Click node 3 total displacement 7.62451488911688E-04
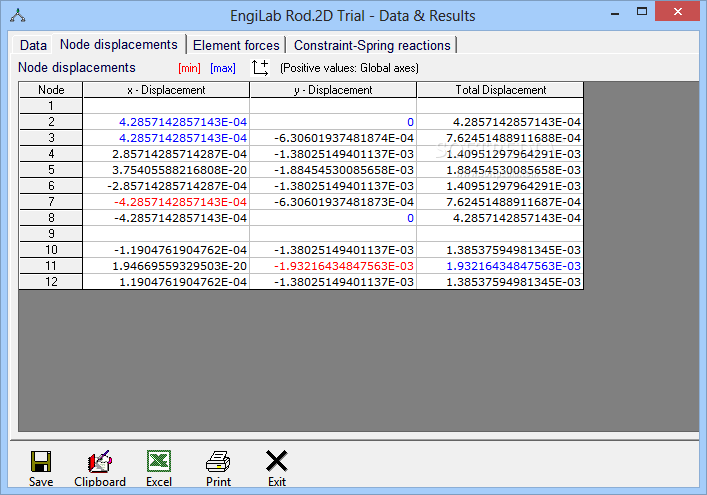 point(500,138)
